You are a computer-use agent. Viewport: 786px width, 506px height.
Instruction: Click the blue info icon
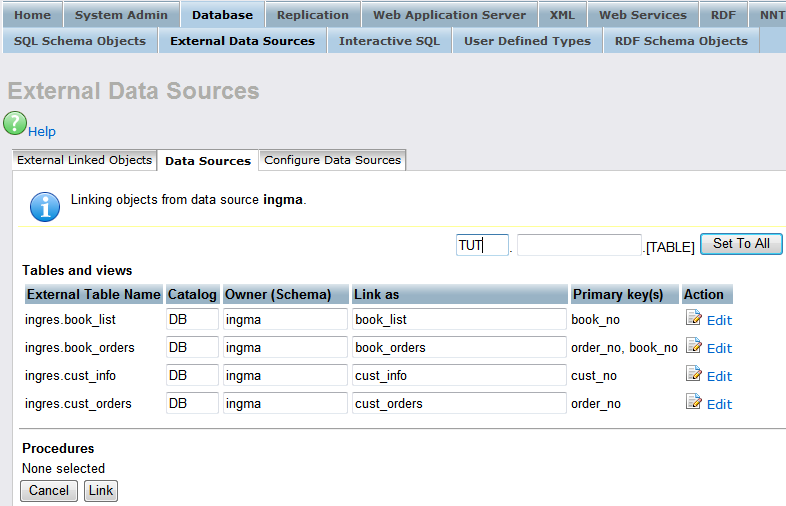(x=45, y=205)
